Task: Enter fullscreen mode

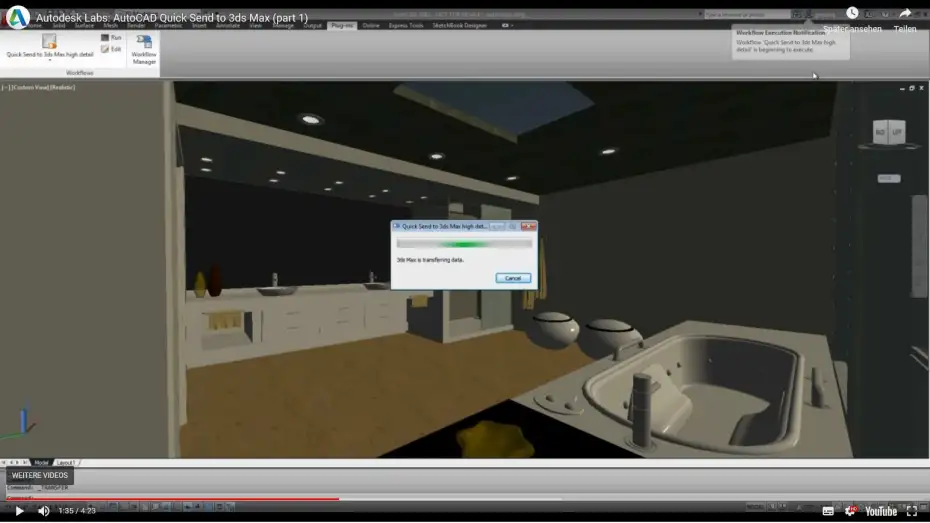Action: click(x=912, y=511)
